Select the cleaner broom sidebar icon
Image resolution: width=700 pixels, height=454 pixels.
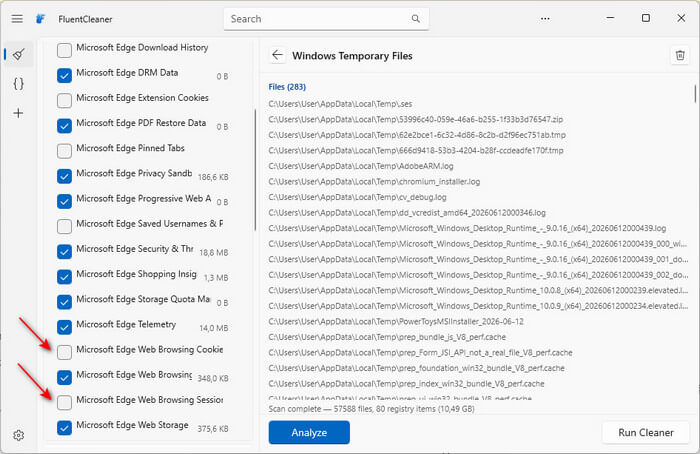(x=18, y=54)
